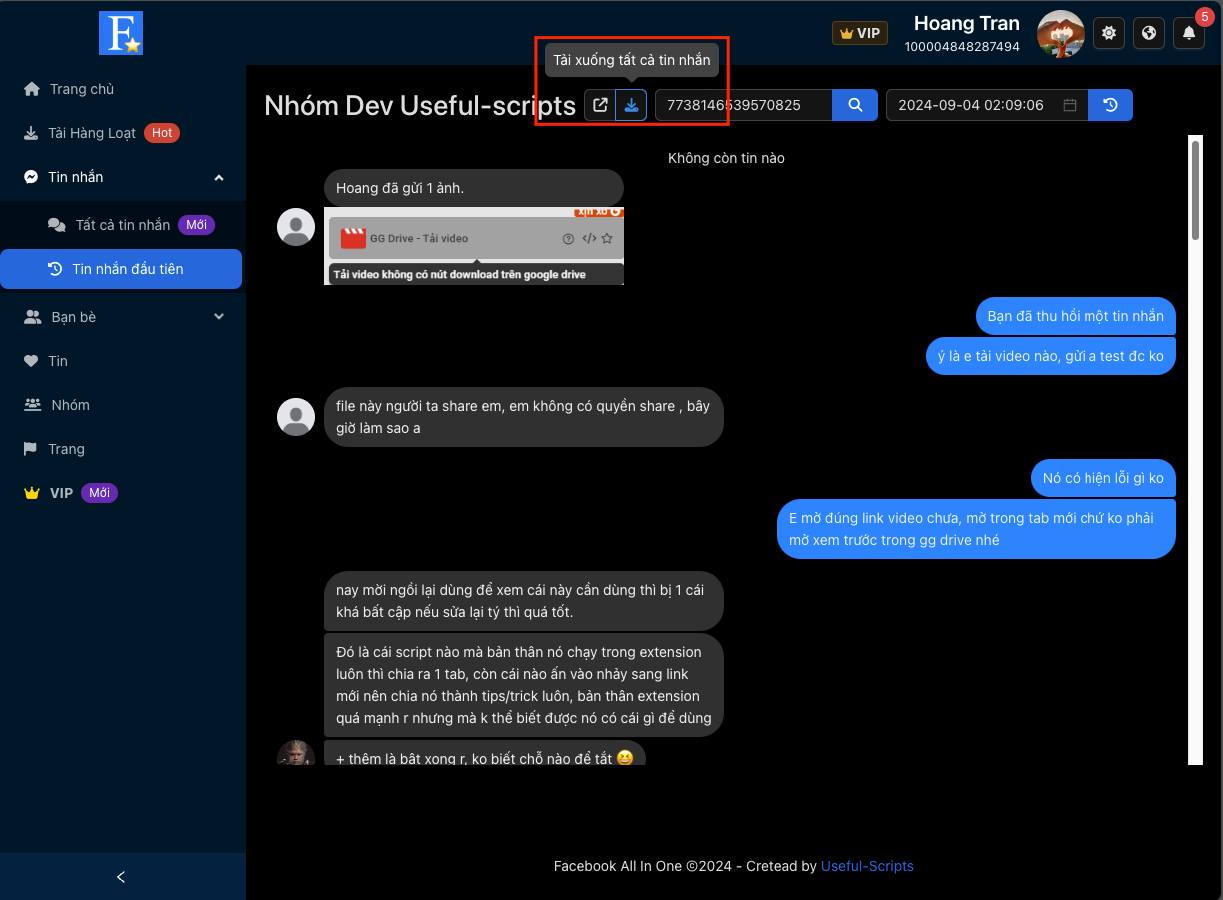Click message starting "nay mới ngồi lại dùng"
The height and width of the screenshot is (900, 1223).
coord(523,601)
